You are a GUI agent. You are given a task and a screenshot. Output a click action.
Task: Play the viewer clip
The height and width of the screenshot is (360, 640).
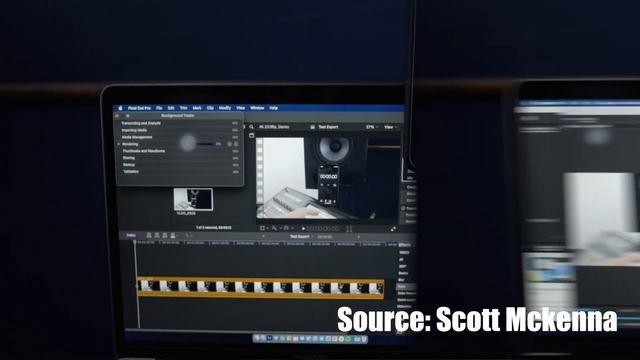coord(303,229)
